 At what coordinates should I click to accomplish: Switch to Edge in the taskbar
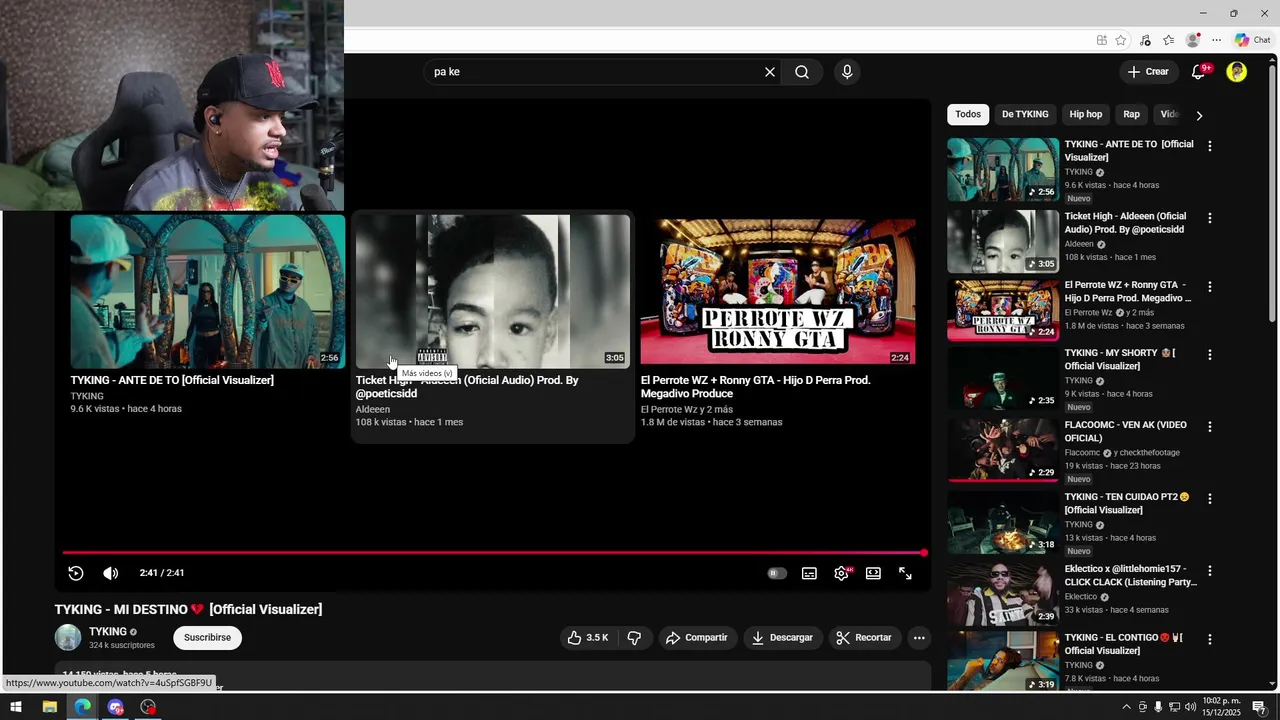(82, 707)
